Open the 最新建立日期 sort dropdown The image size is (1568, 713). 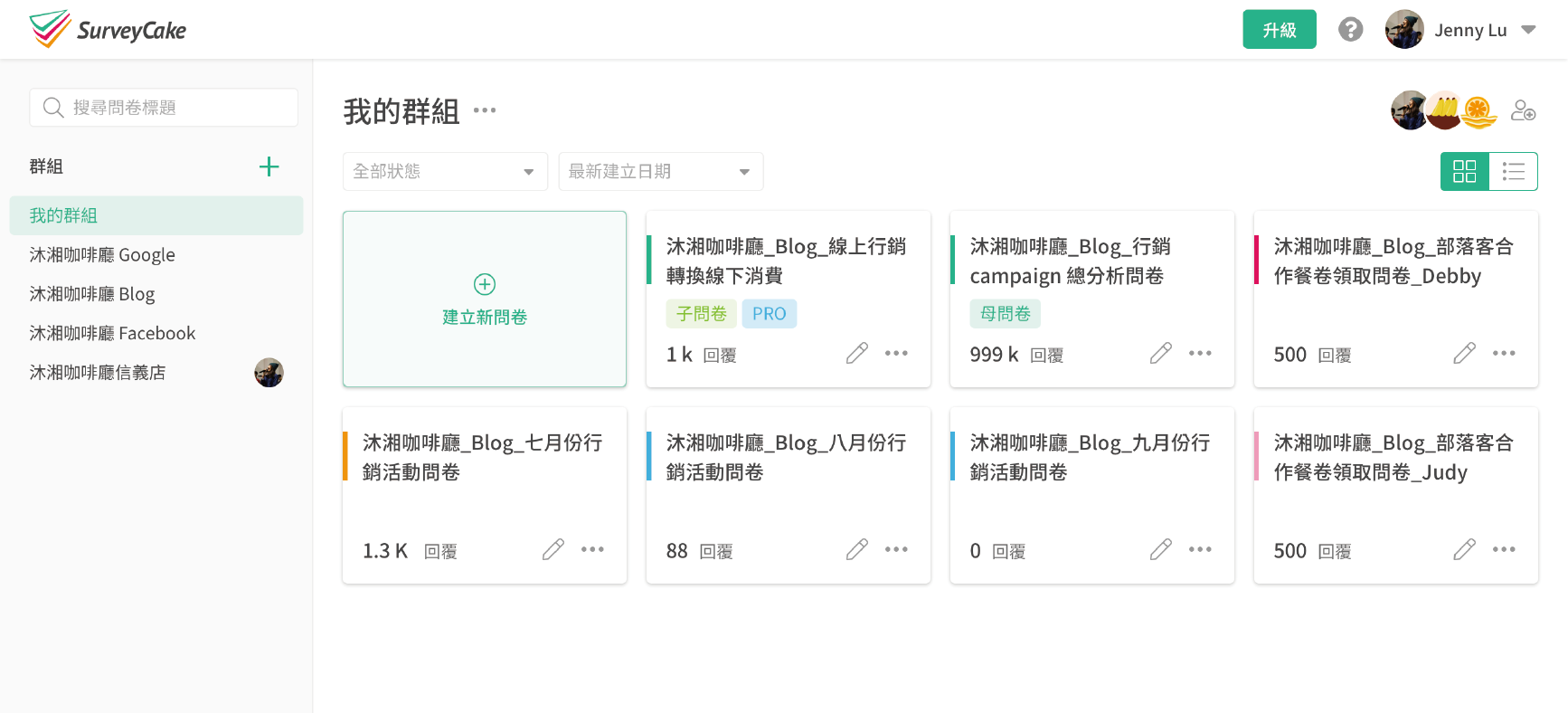pyautogui.click(x=660, y=171)
